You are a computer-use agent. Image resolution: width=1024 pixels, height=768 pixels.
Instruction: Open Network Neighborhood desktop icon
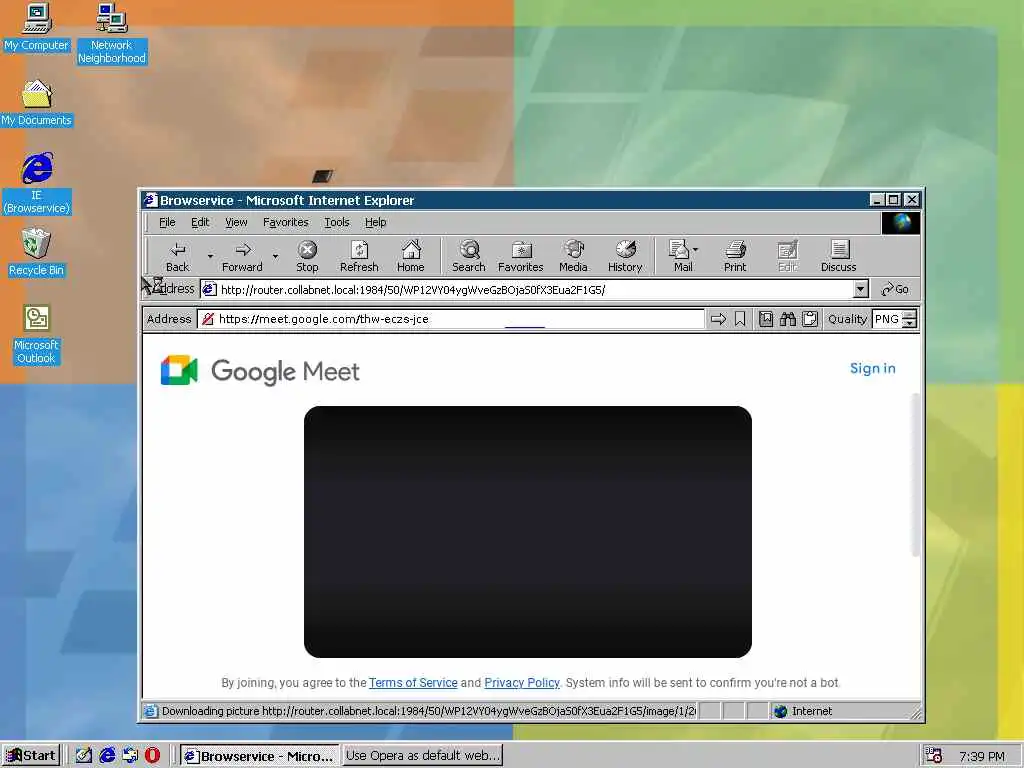coord(112,34)
